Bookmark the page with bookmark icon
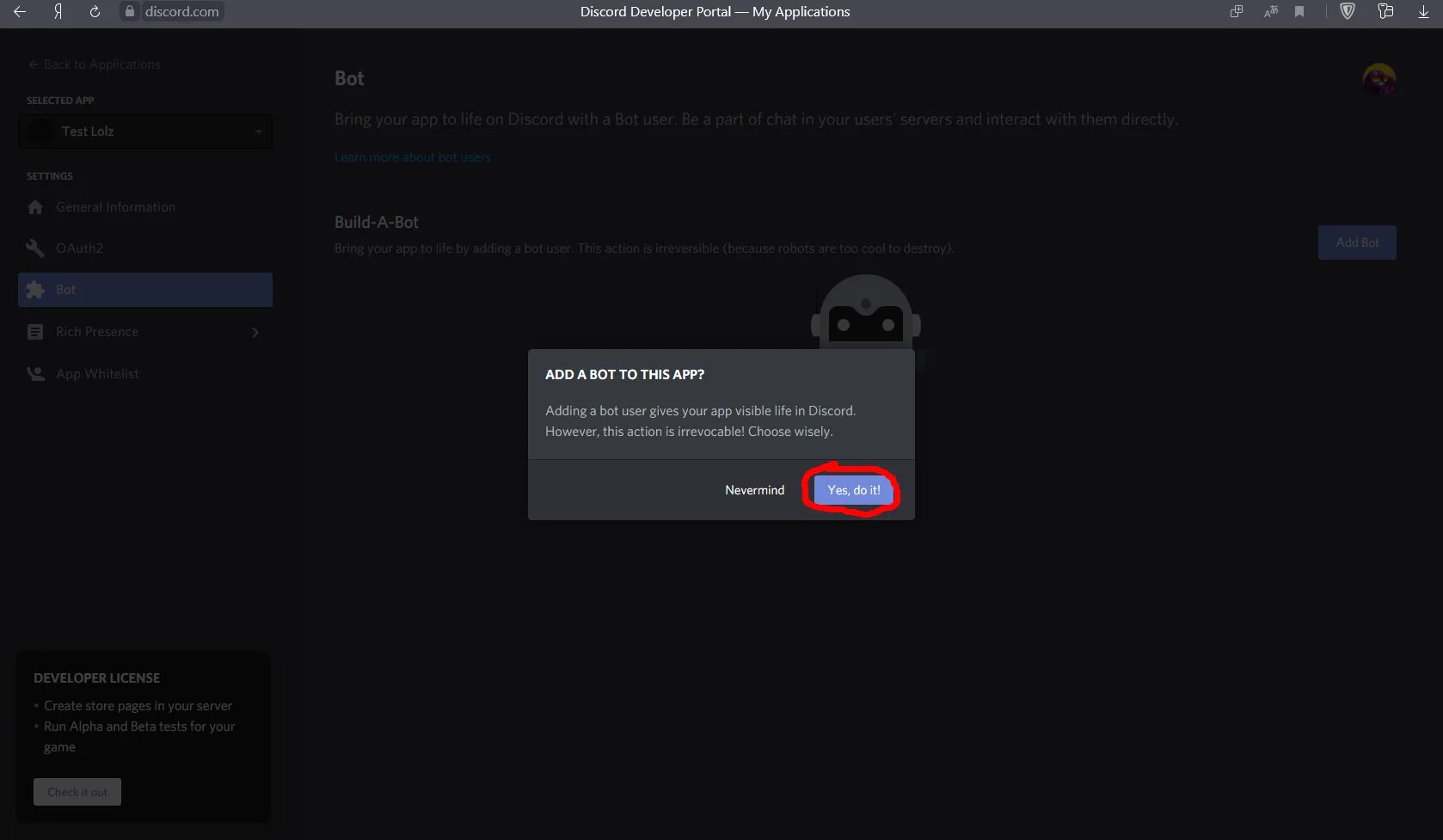Screen dimensions: 1443x840 click(x=1299, y=11)
